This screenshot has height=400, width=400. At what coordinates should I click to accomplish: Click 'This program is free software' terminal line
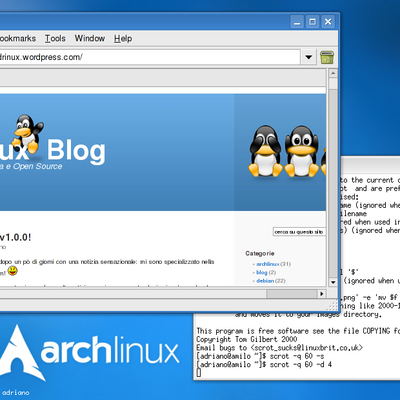tap(298, 331)
